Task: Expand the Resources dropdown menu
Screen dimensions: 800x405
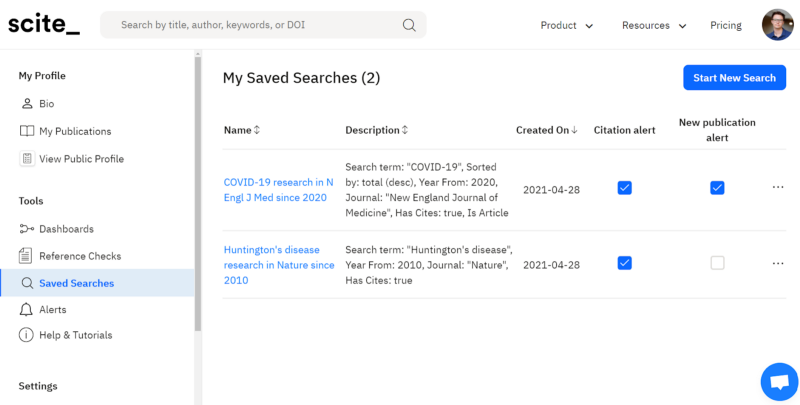Action: click(654, 26)
